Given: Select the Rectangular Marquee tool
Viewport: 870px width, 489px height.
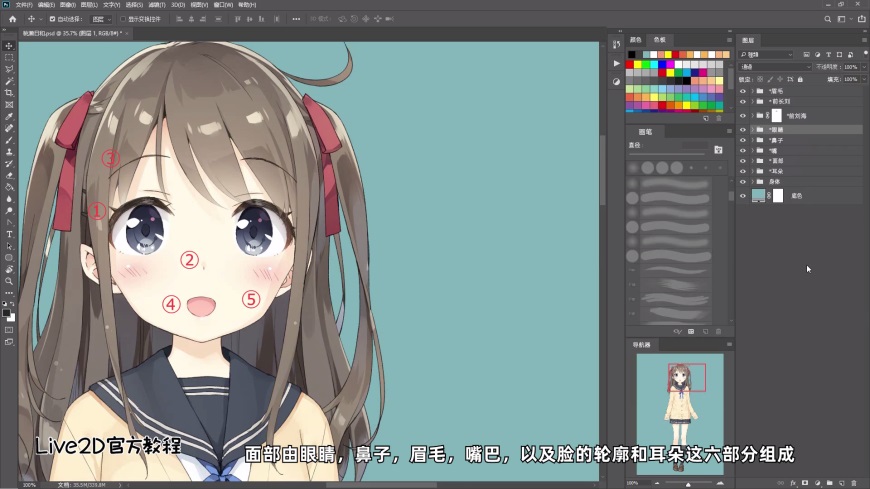Looking at the screenshot, I should [9, 57].
